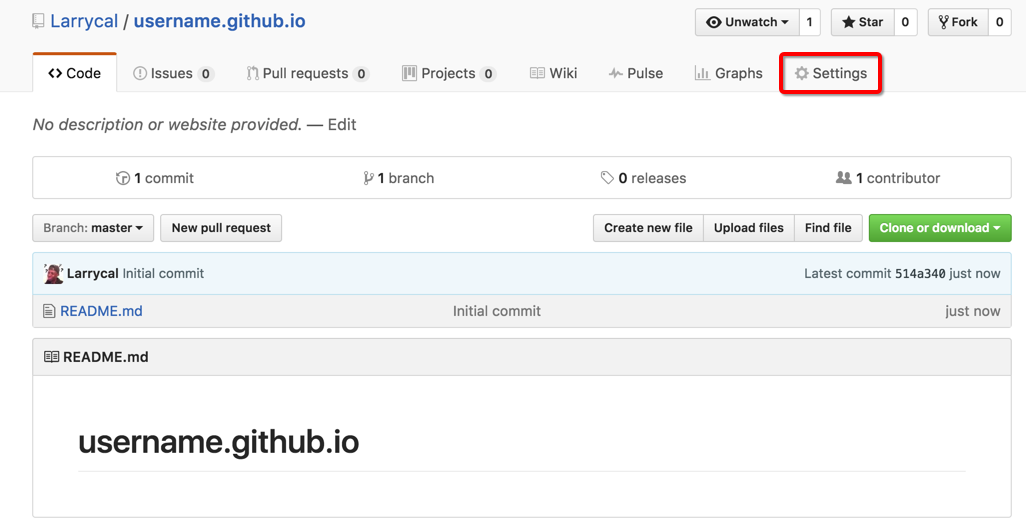Click the commit history clock icon

123,179
